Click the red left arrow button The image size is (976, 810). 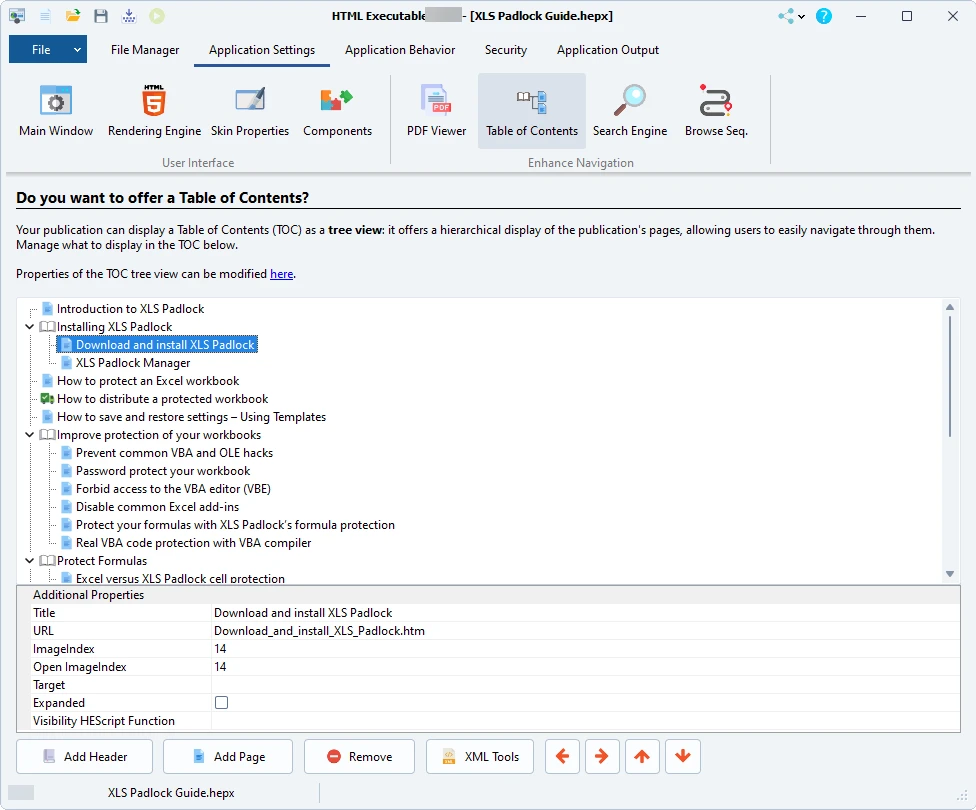click(562, 757)
